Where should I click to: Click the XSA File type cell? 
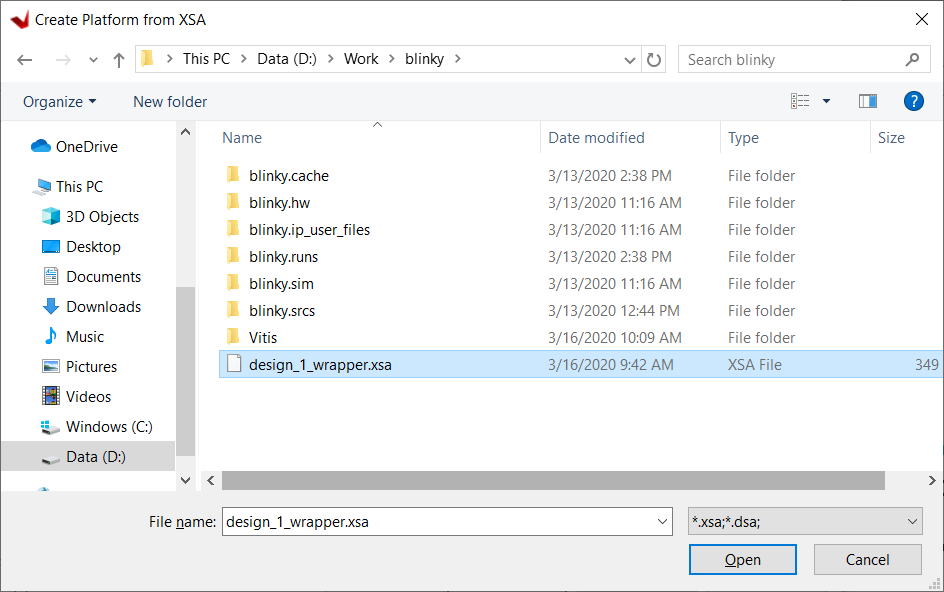(x=754, y=365)
